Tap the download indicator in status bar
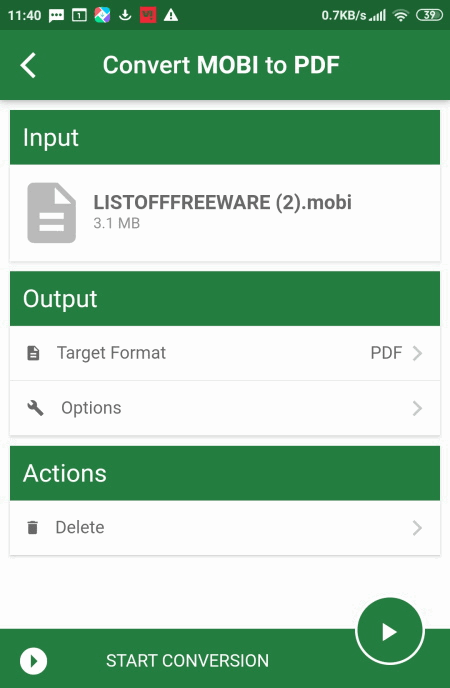This screenshot has height=688, width=450. (x=125, y=15)
